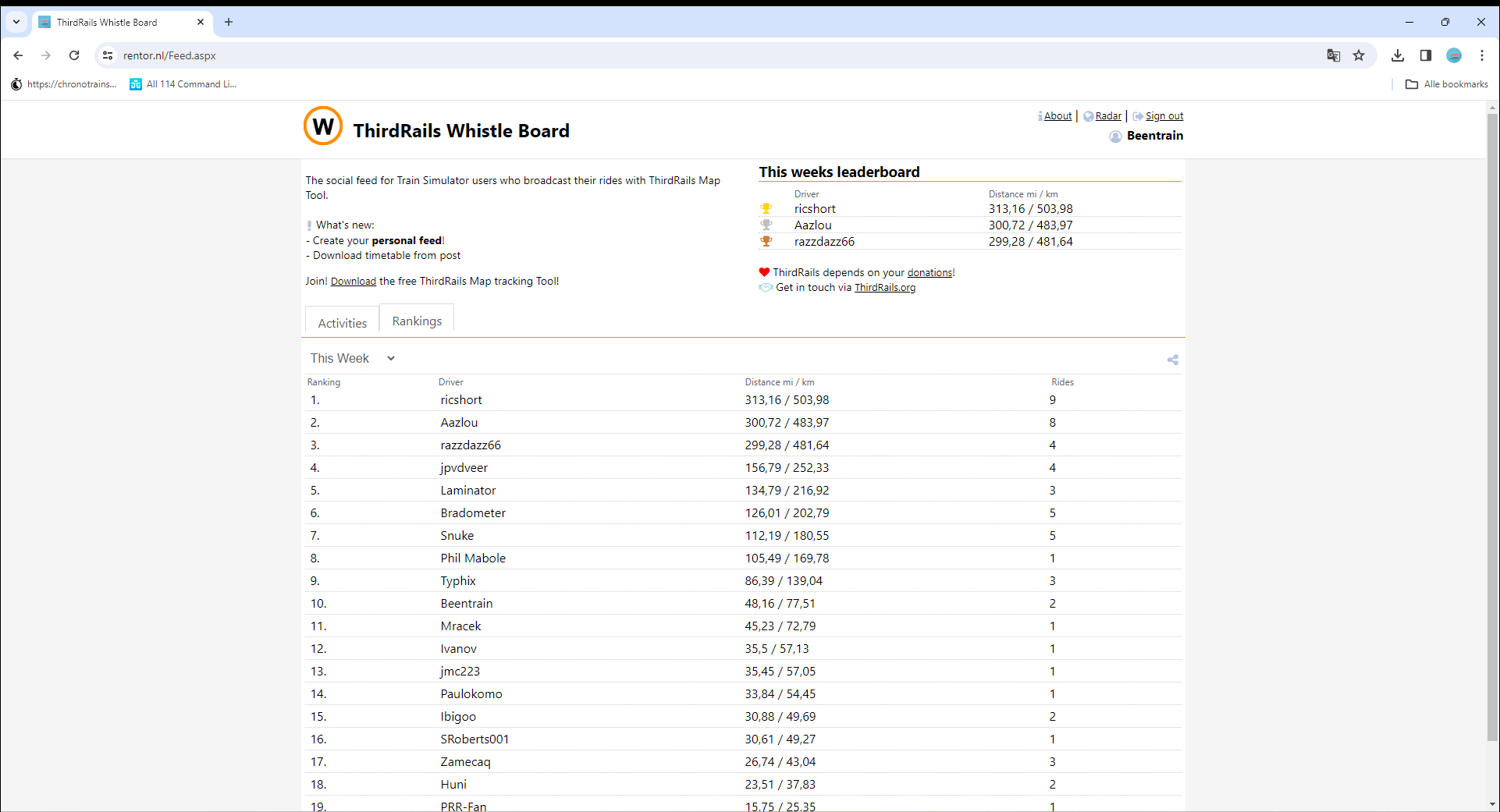This screenshot has height=812, width=1500.
Task: Click Snuke in the rankings table
Action: [x=457, y=536]
